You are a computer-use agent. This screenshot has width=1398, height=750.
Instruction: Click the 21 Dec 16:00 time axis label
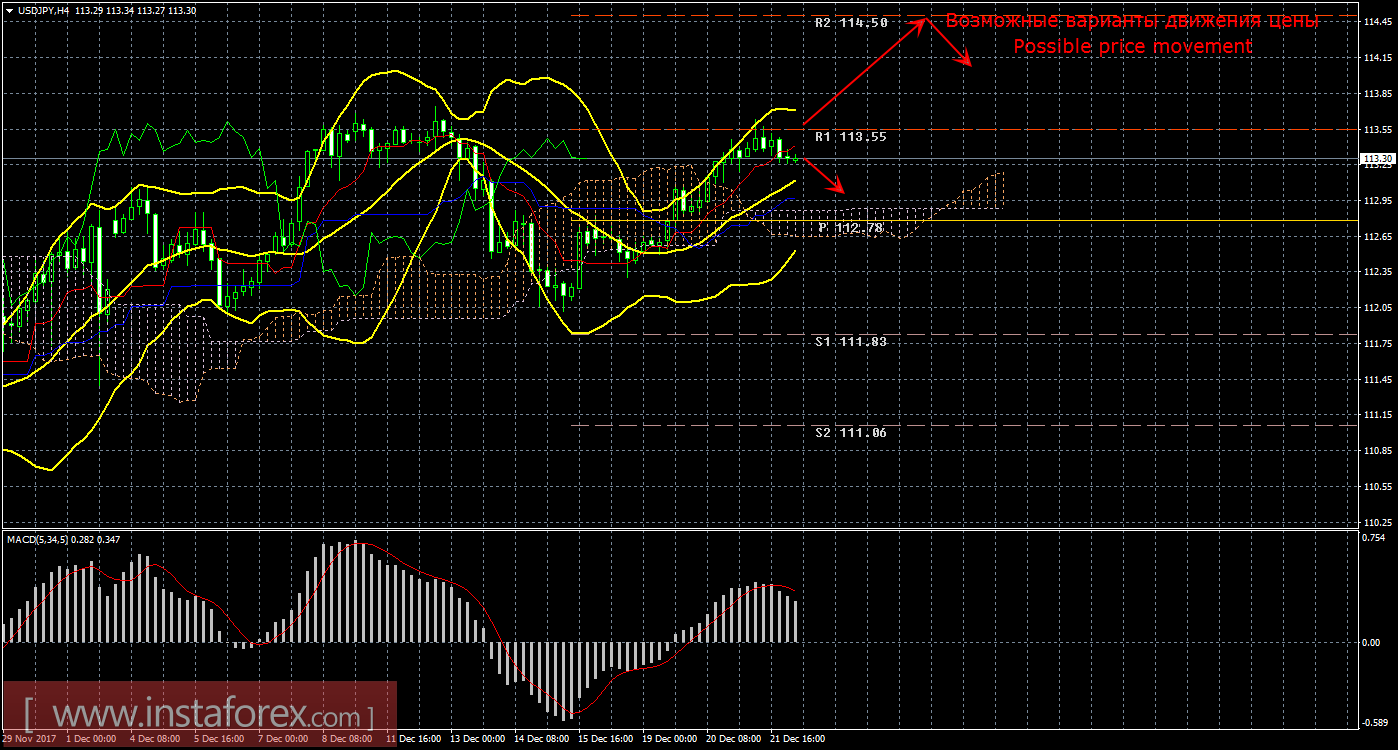pyautogui.click(x=797, y=740)
